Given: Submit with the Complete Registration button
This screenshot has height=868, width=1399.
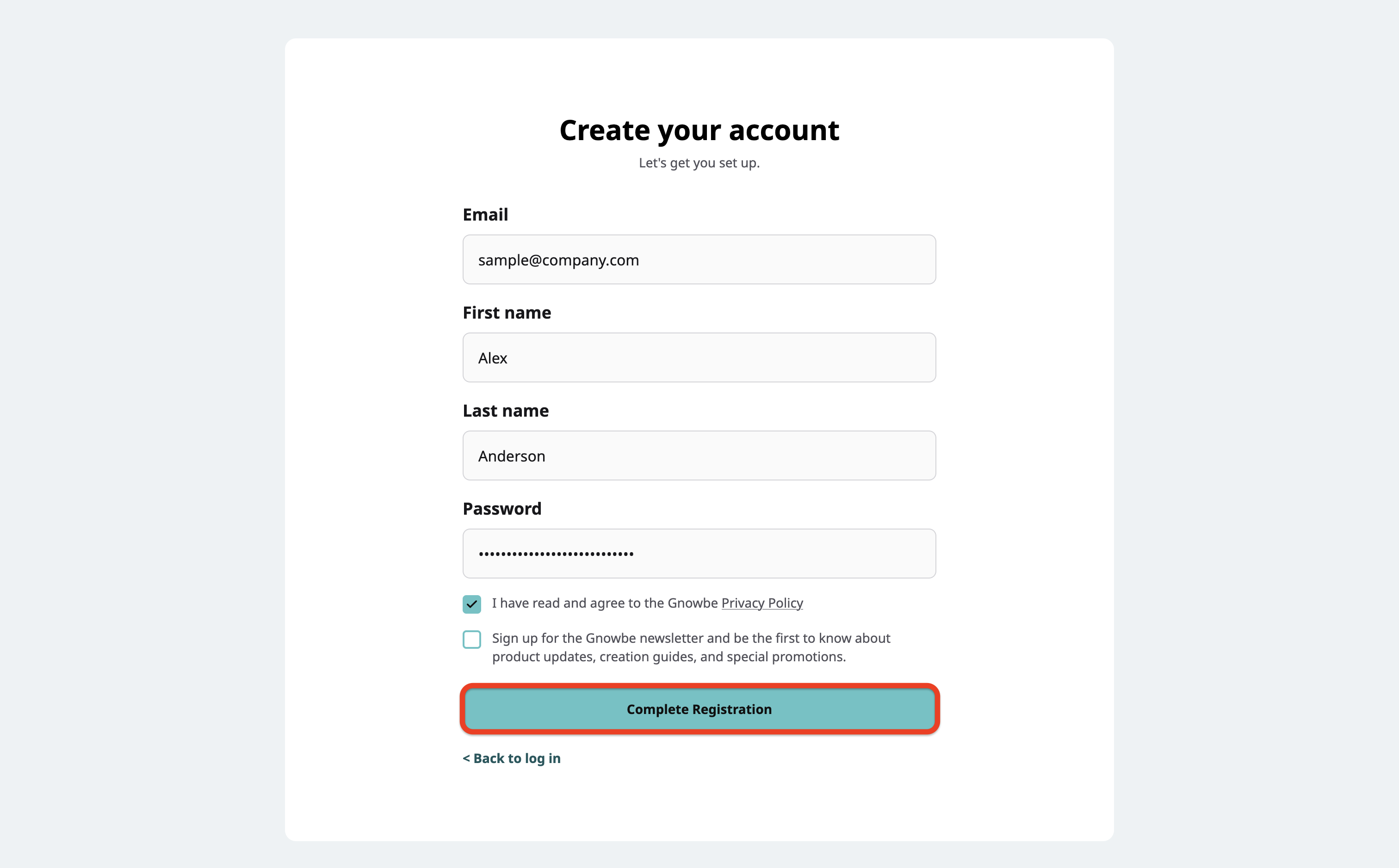Looking at the screenshot, I should tap(699, 709).
